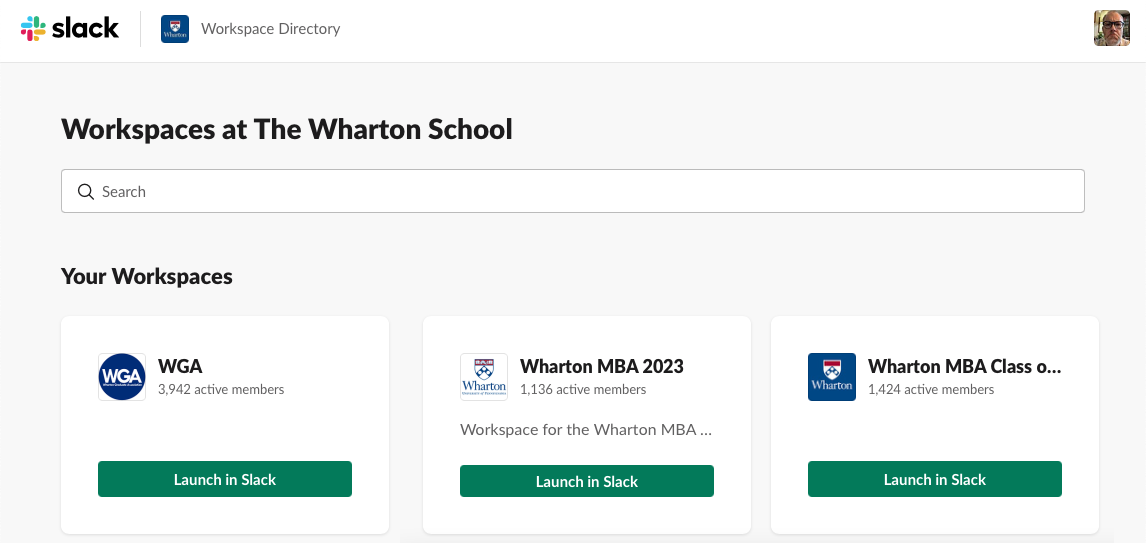Viewport: 1146px width, 543px height.
Task: Click the WGA workspace logo
Action: click(x=122, y=377)
